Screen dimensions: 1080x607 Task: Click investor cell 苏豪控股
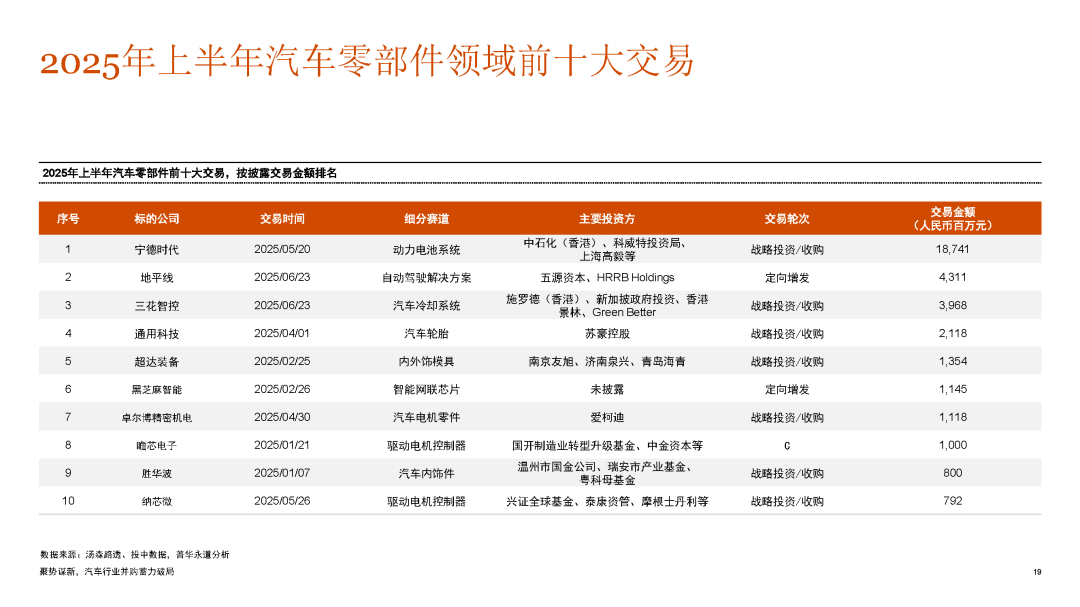coord(607,333)
